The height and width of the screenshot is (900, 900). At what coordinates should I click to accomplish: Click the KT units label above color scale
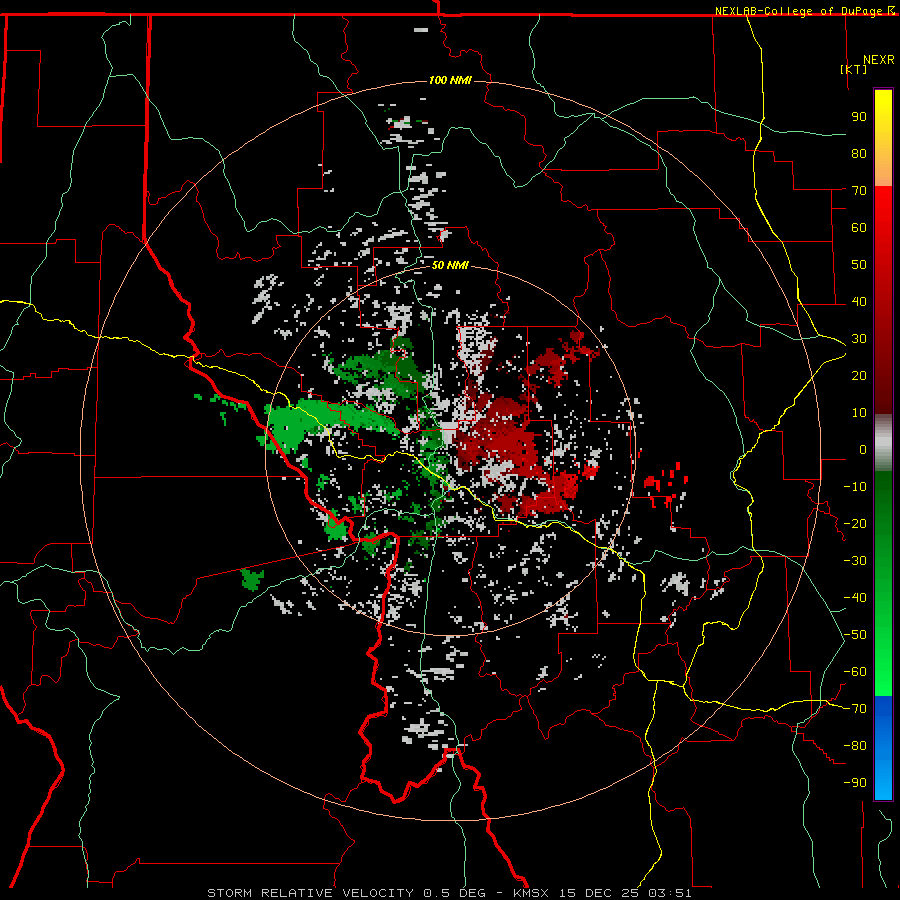853,69
